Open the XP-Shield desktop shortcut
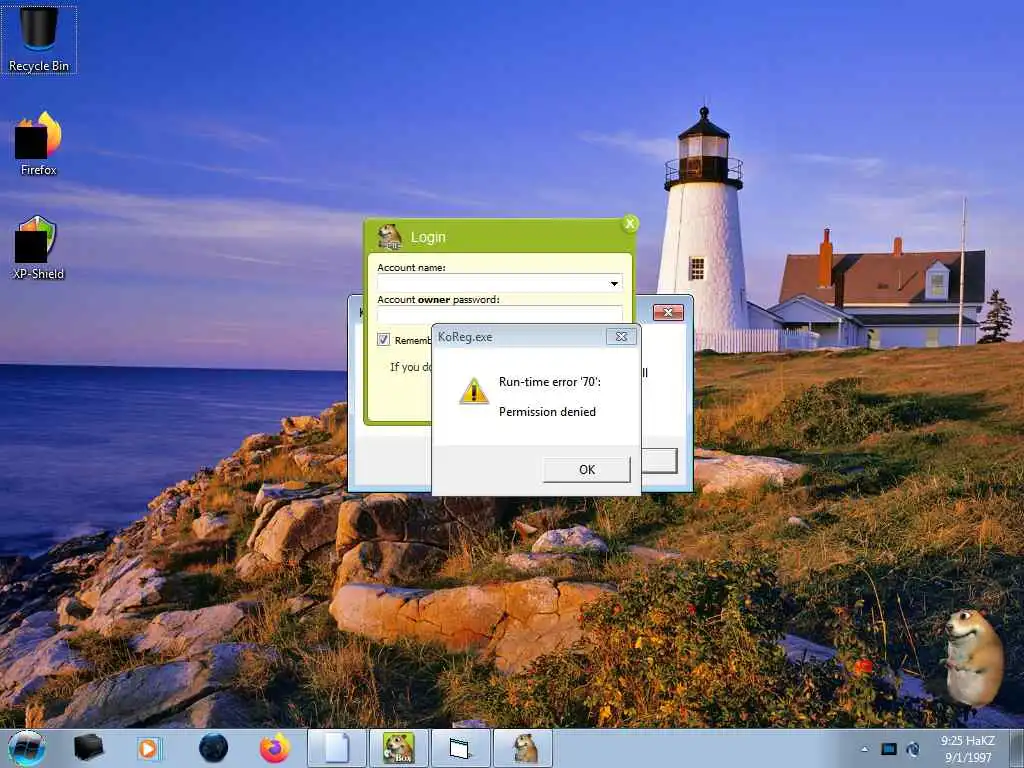This screenshot has width=1024, height=768. [39, 248]
